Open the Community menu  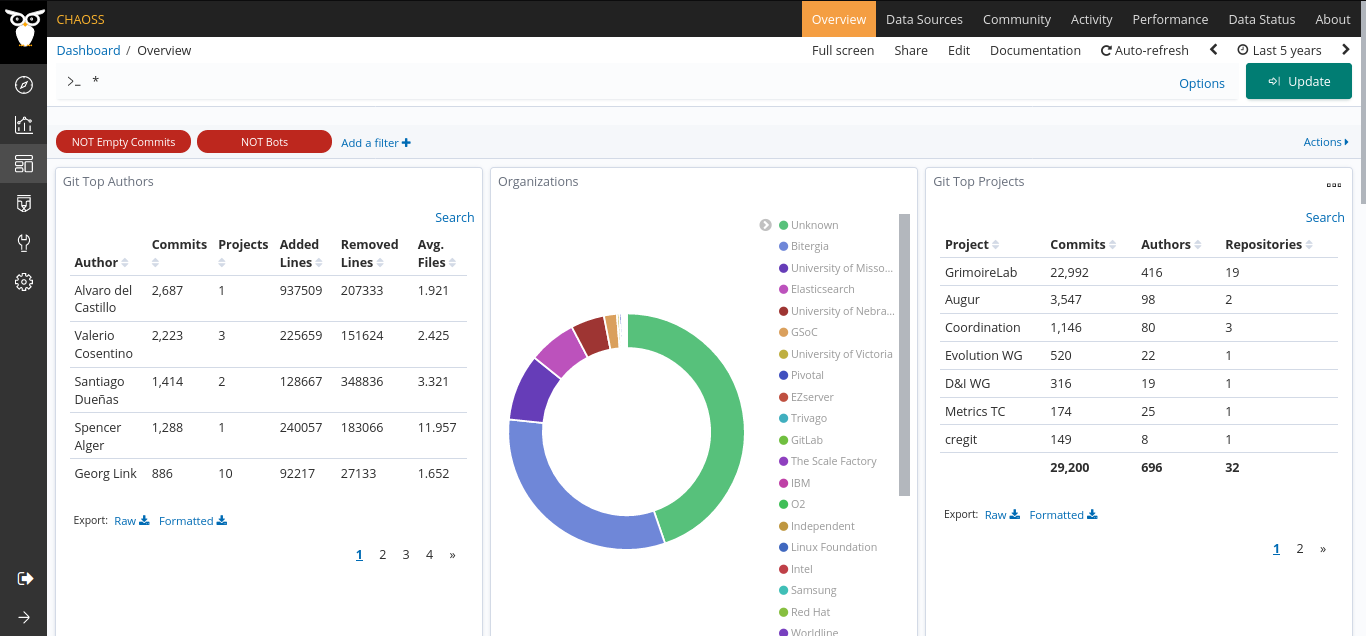click(1016, 19)
